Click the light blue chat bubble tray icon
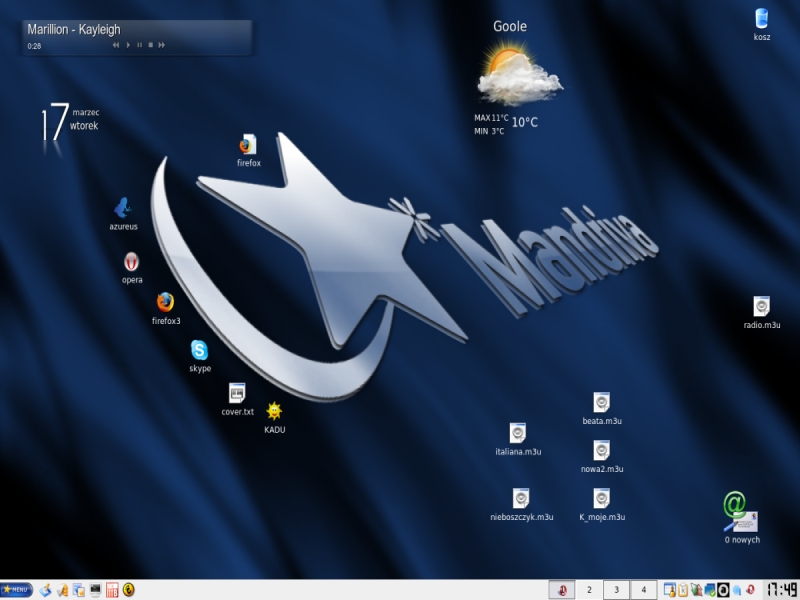 [737, 591]
